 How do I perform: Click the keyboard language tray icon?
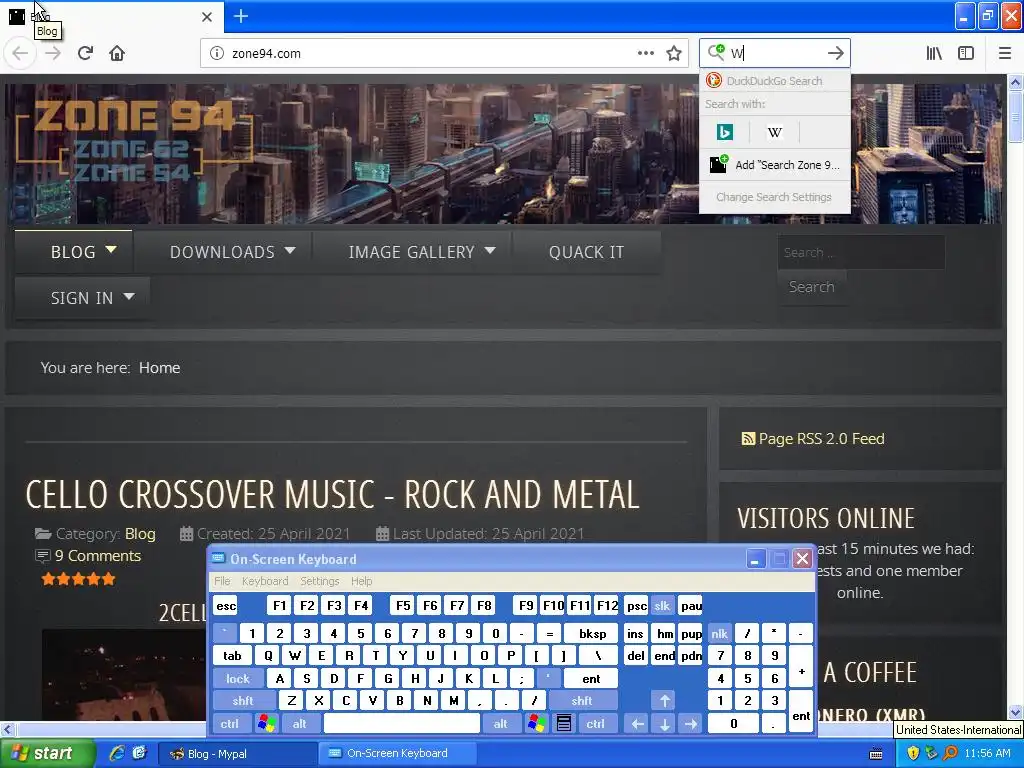pyautogui.click(x=876, y=754)
